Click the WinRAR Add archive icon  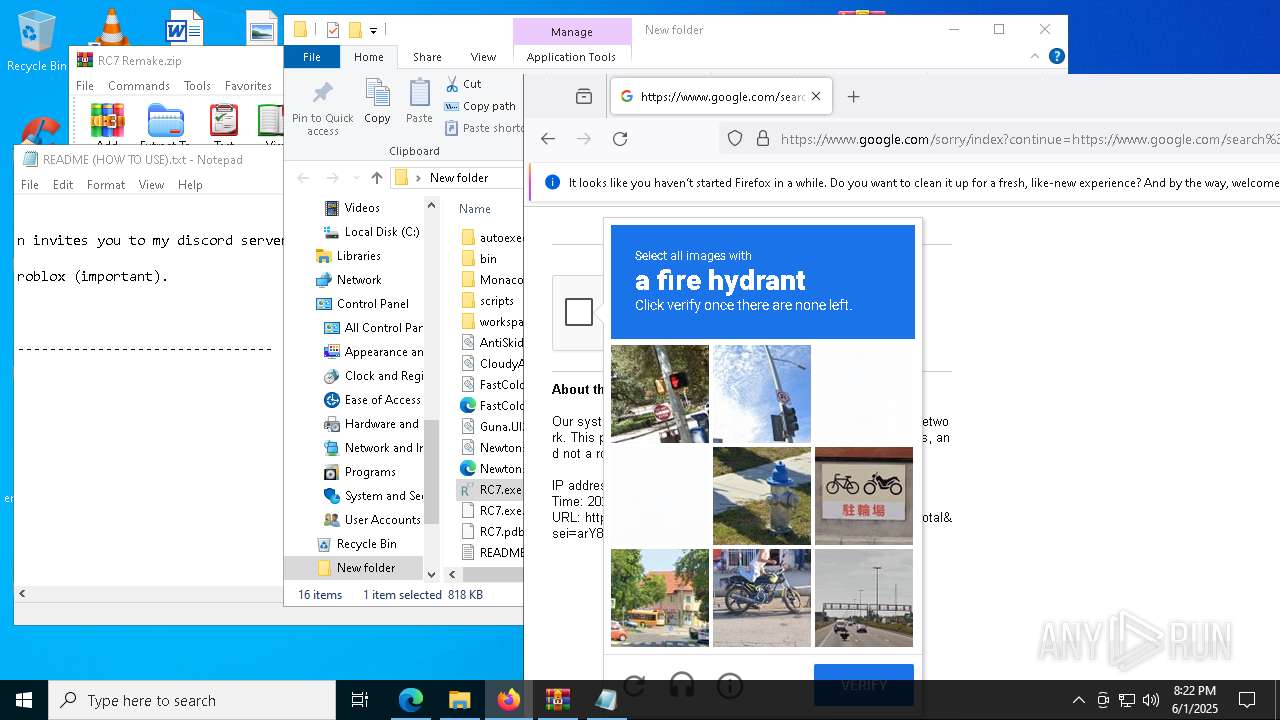[107, 121]
